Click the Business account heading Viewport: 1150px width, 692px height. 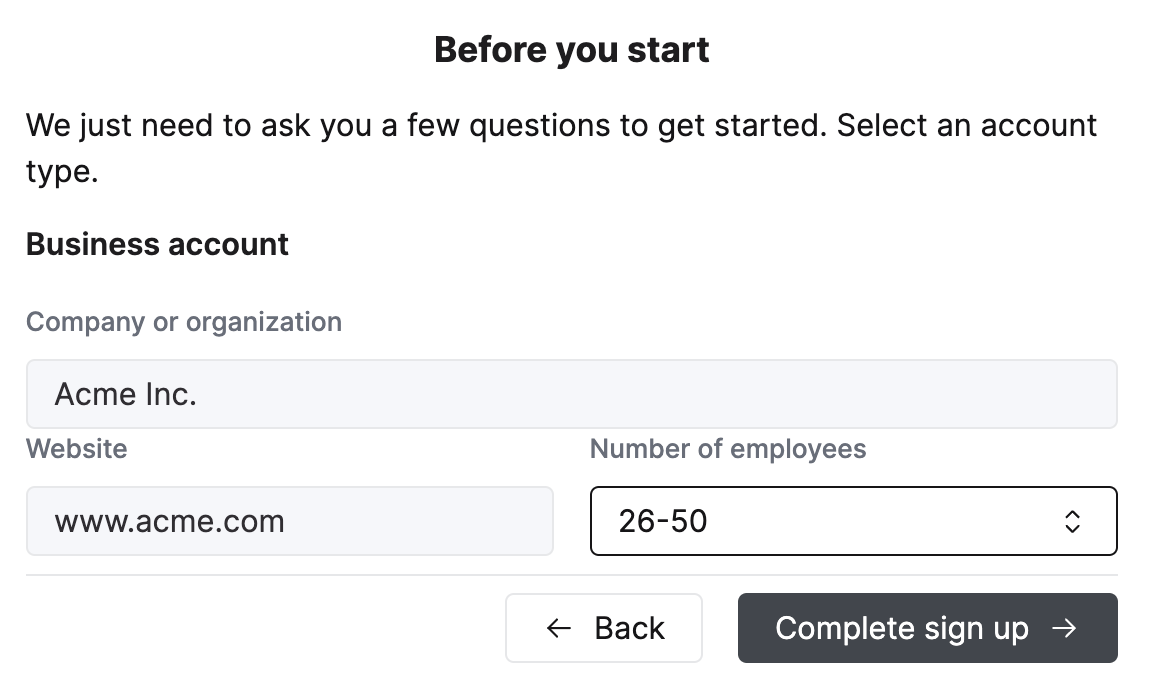click(x=156, y=243)
